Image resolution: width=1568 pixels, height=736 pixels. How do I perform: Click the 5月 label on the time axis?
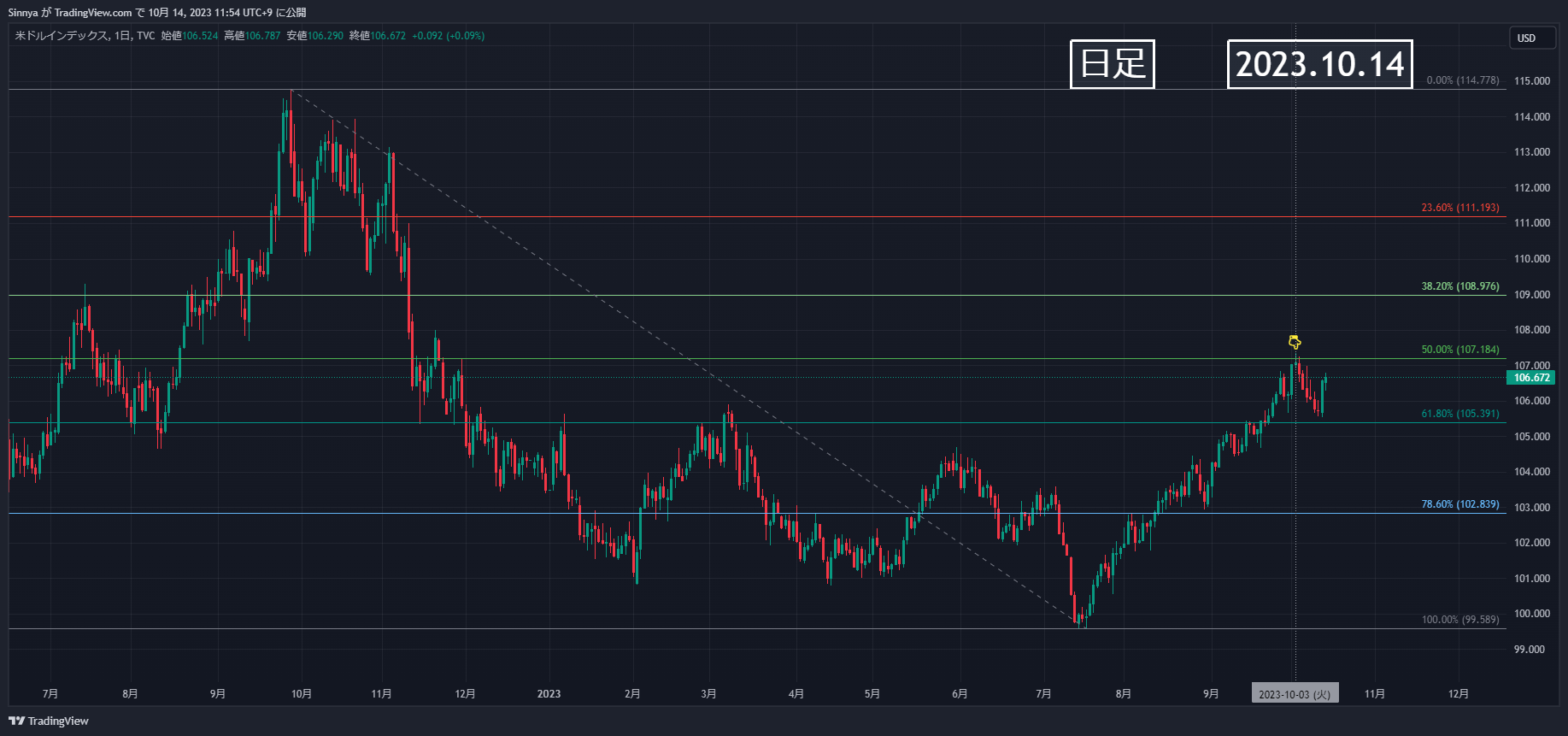[x=872, y=694]
